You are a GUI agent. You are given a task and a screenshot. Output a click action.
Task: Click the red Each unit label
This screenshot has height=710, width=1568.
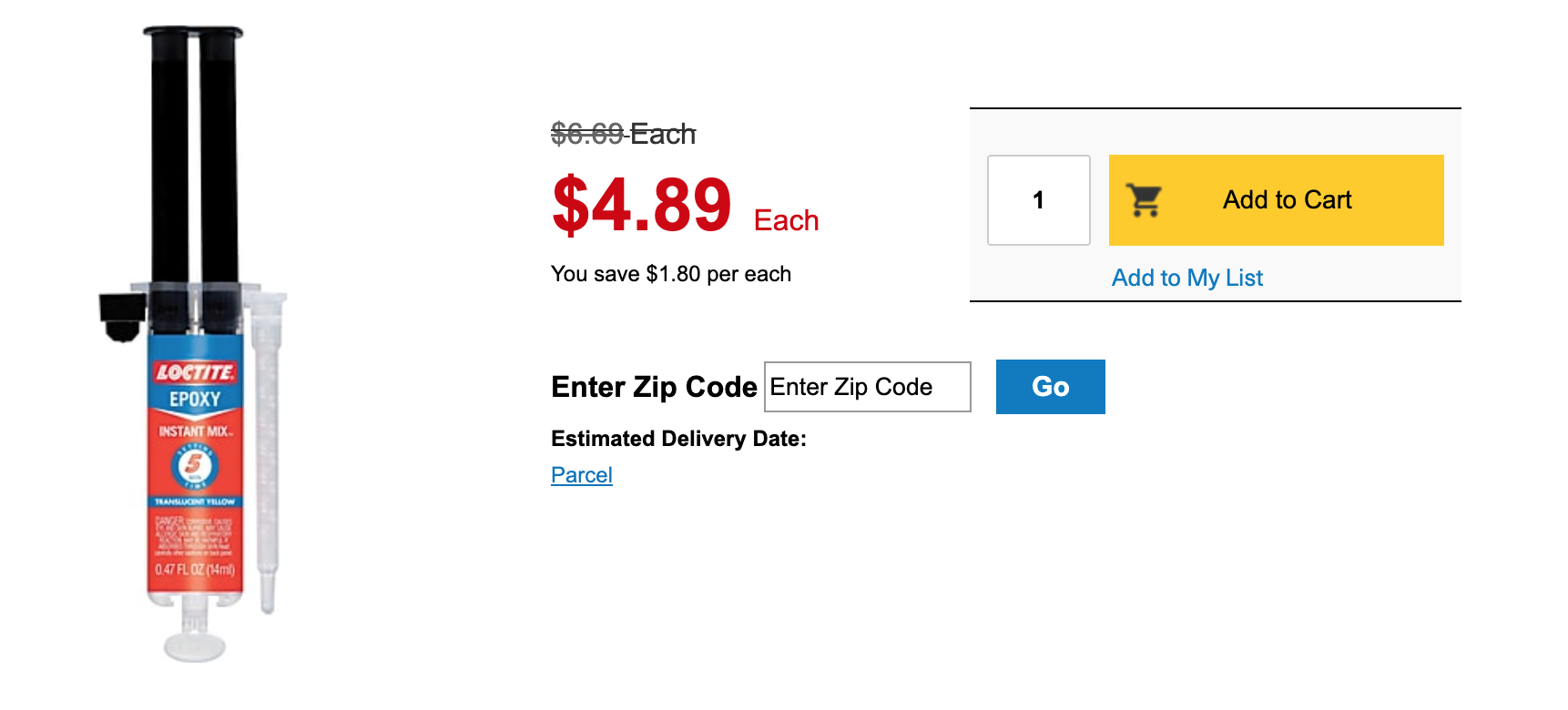point(786,221)
